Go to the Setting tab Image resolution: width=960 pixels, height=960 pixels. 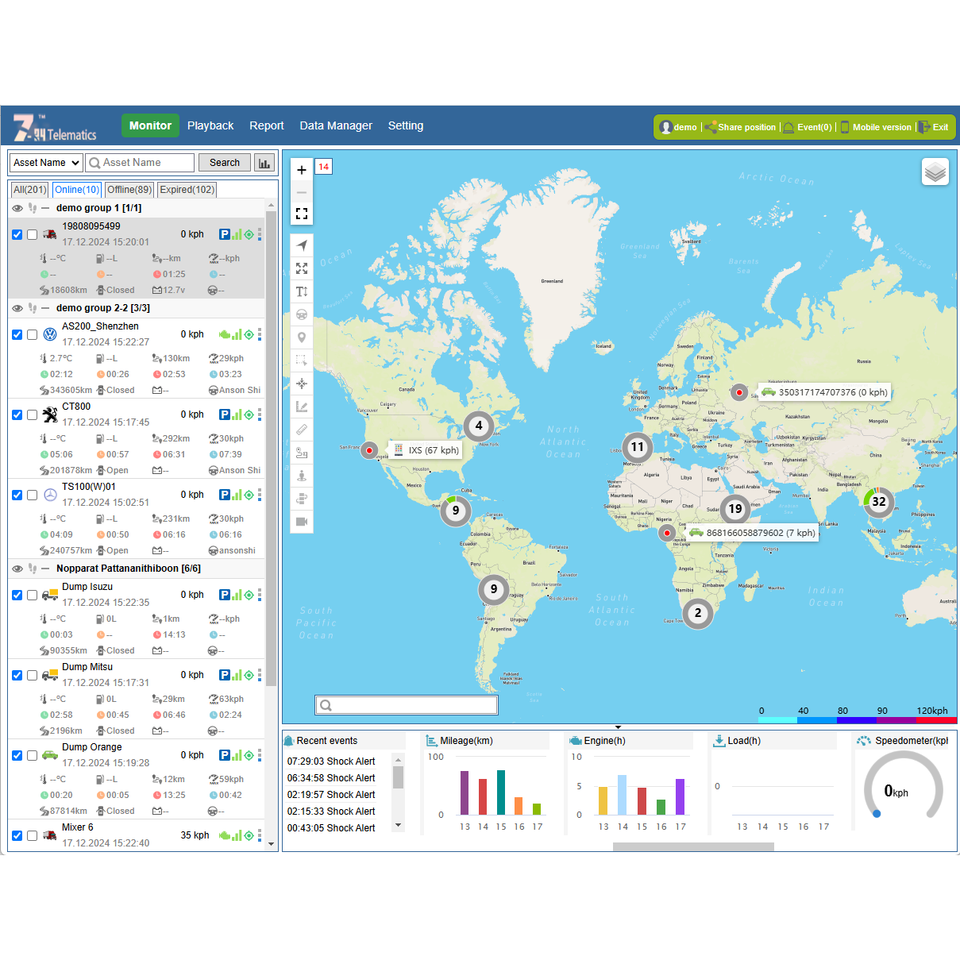(x=405, y=126)
